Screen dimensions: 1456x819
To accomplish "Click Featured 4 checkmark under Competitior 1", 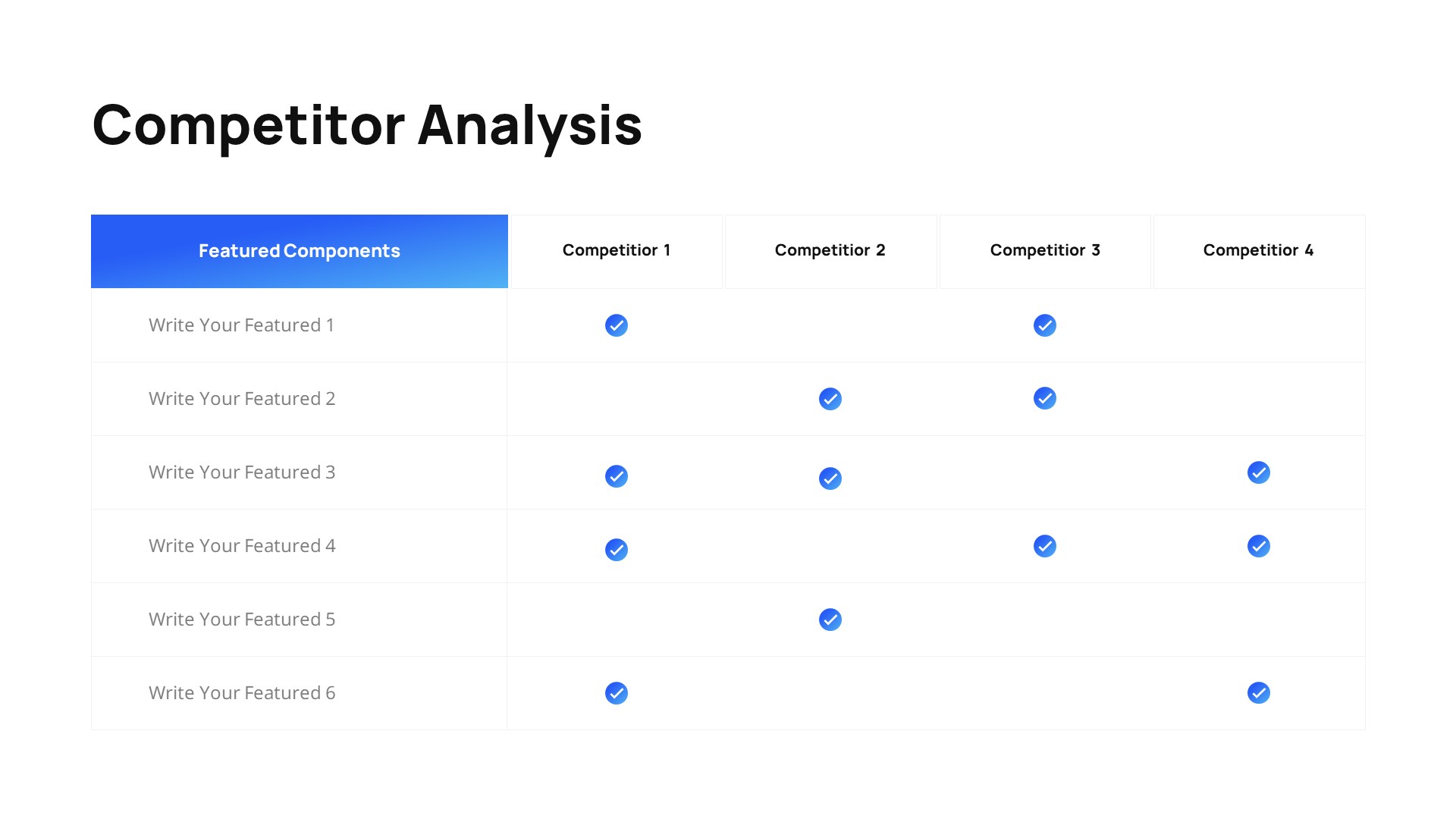I will pos(617,550).
